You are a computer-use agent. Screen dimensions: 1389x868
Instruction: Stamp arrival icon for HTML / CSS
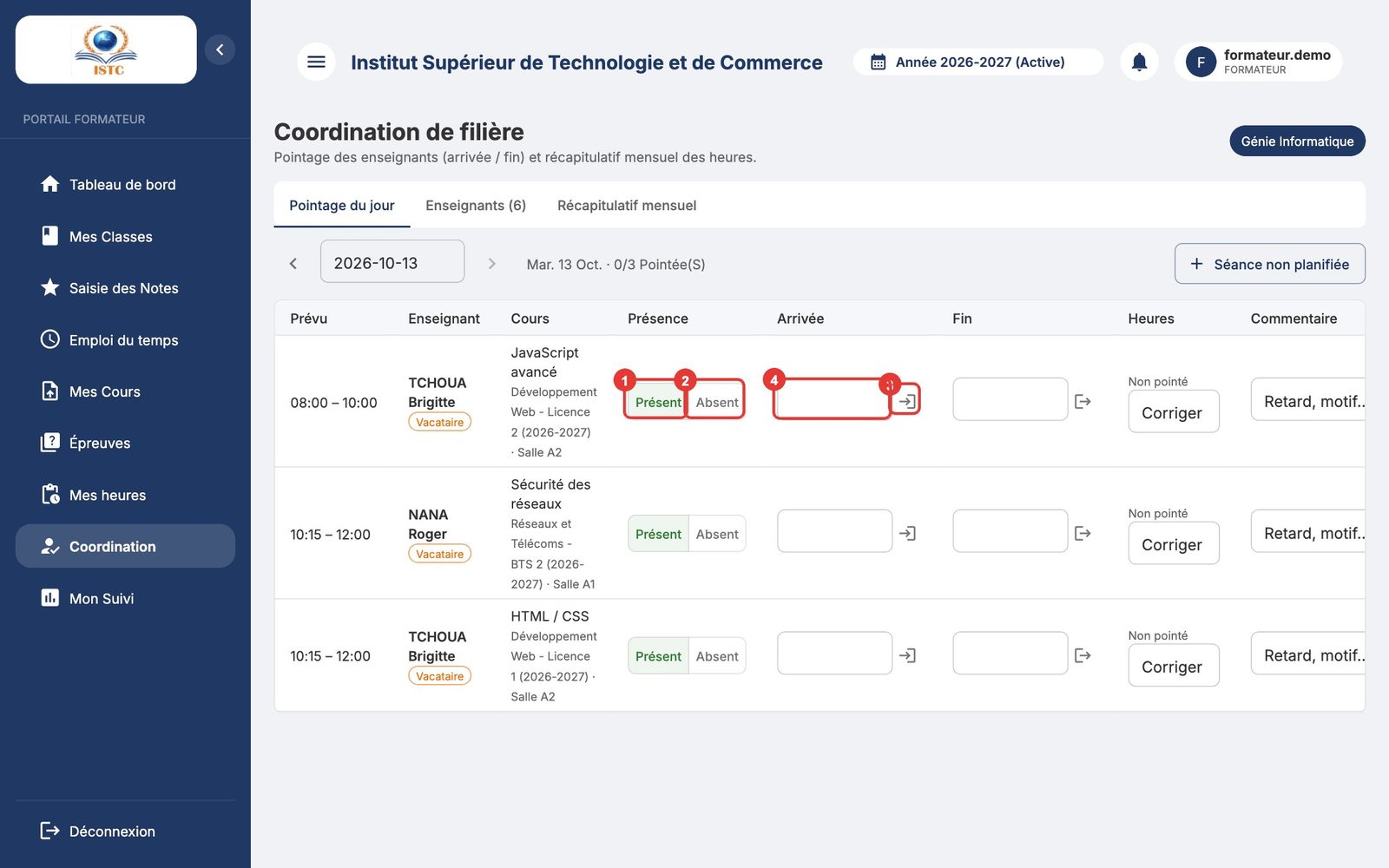(907, 655)
